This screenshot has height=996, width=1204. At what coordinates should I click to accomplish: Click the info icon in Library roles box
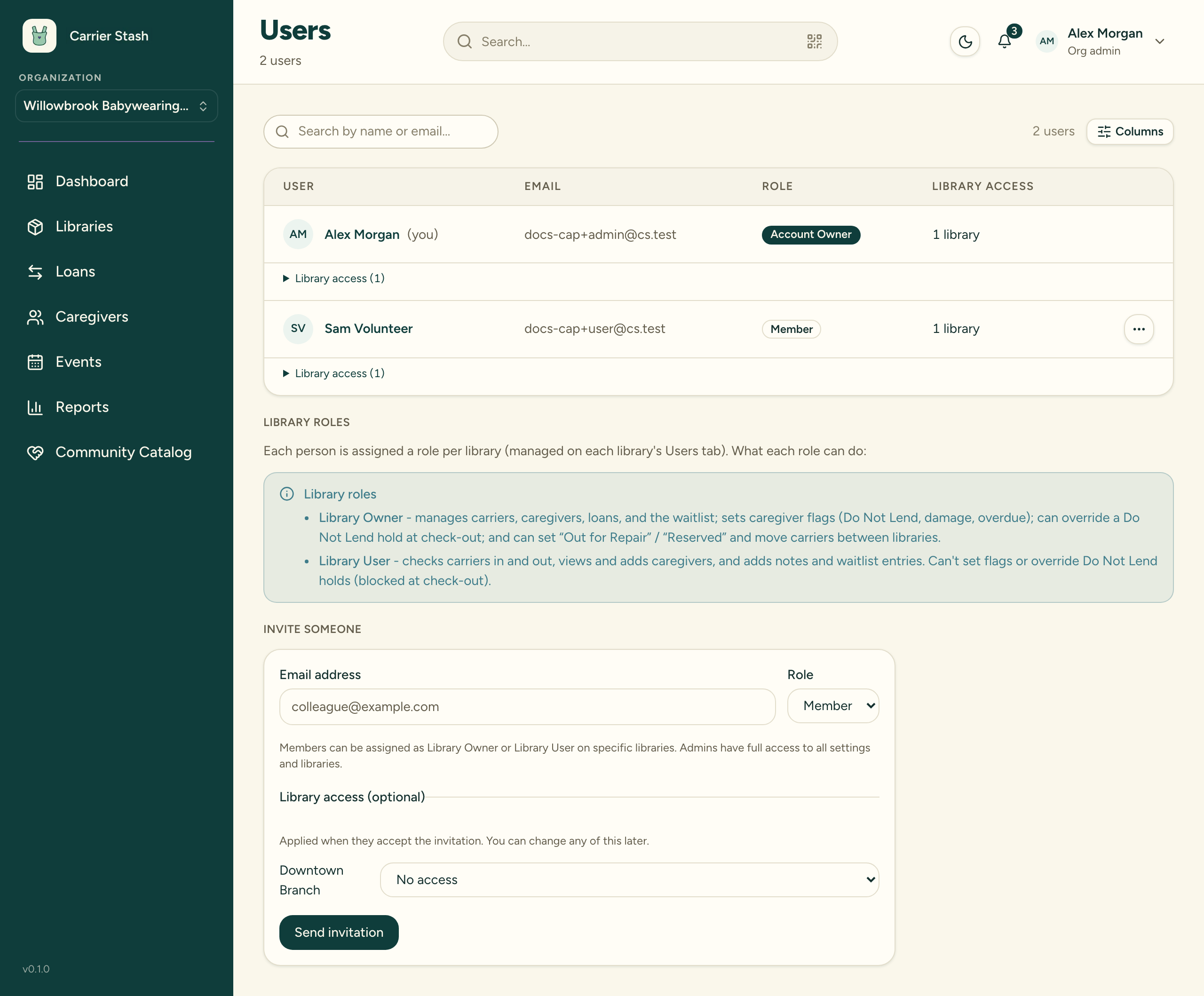[287, 494]
